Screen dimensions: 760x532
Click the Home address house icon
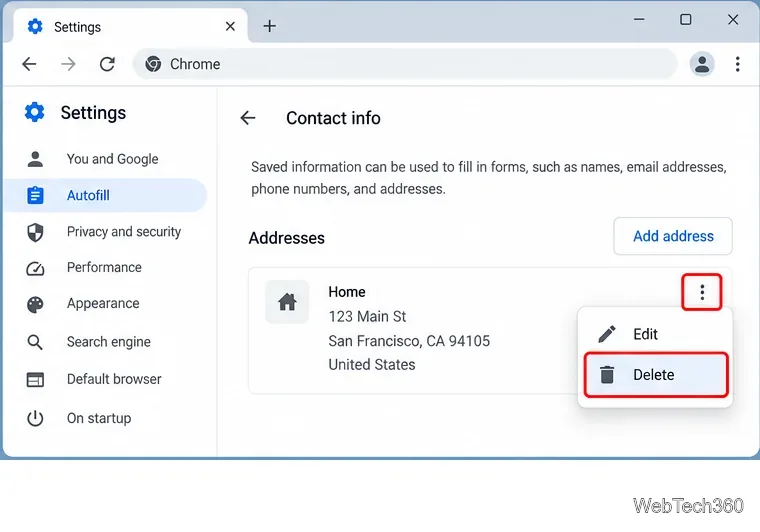click(x=287, y=301)
